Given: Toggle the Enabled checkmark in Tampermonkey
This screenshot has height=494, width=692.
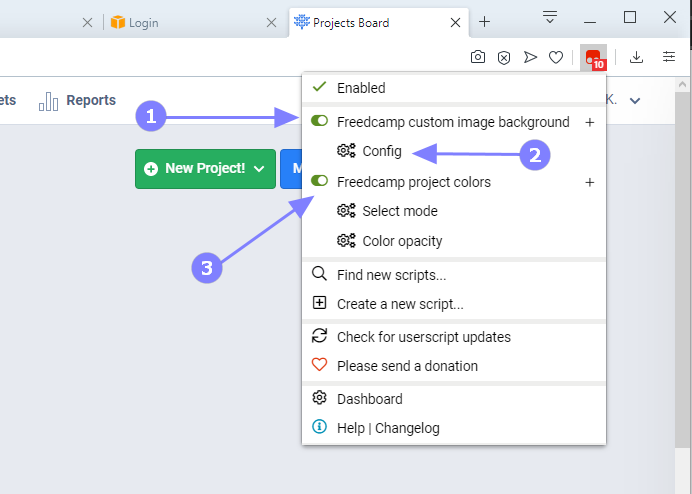Looking at the screenshot, I should (319, 87).
